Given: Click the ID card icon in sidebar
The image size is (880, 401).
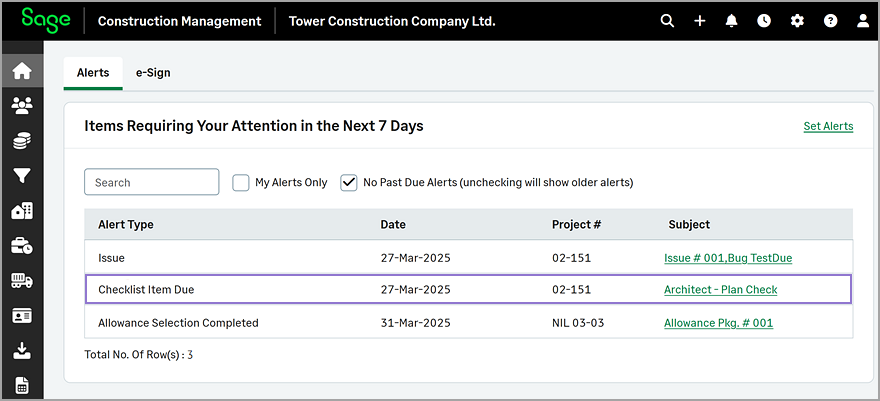Looking at the screenshot, I should point(22,316).
